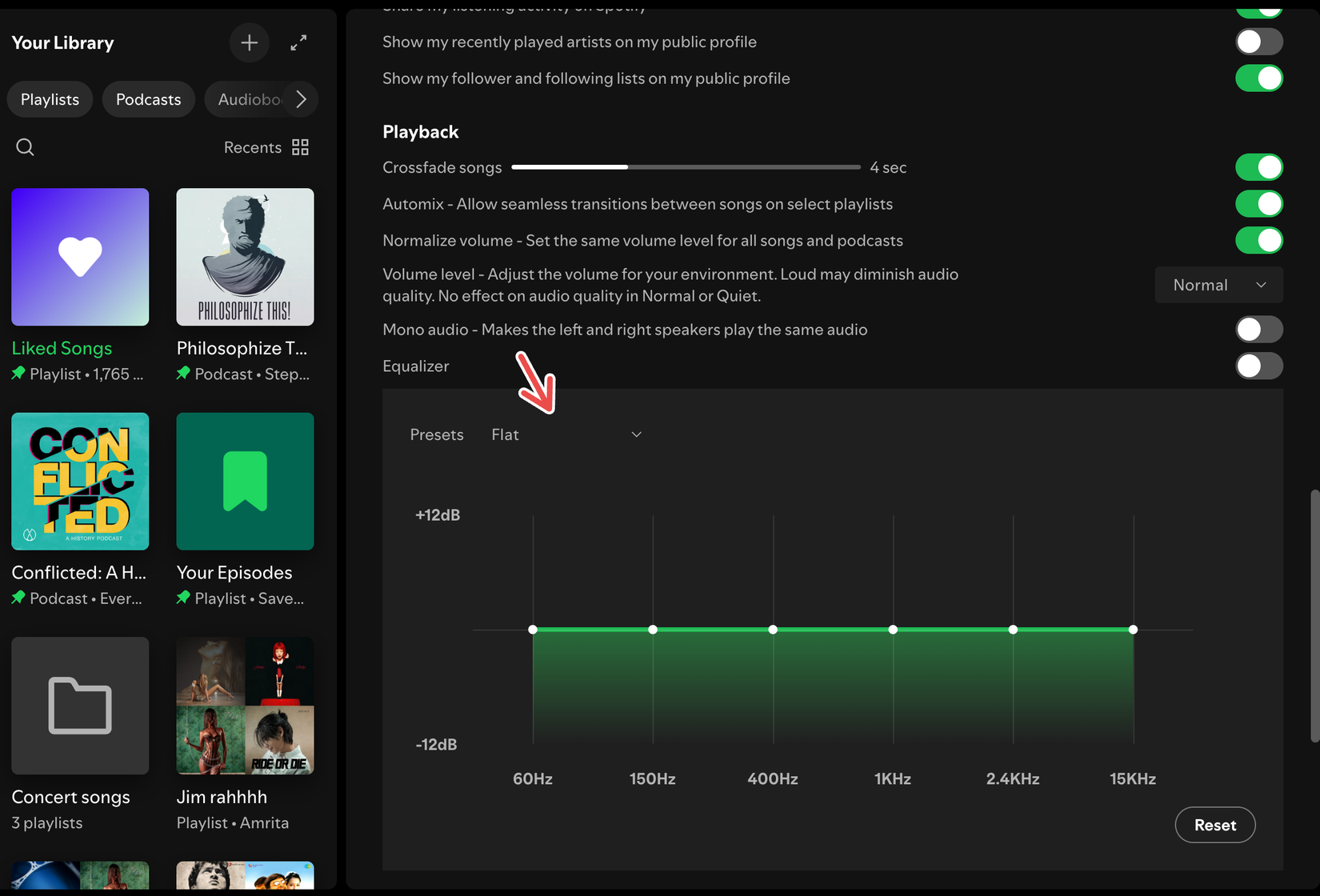The height and width of the screenshot is (896, 1320).
Task: Open the Philosophize This podcast
Action: click(x=245, y=257)
